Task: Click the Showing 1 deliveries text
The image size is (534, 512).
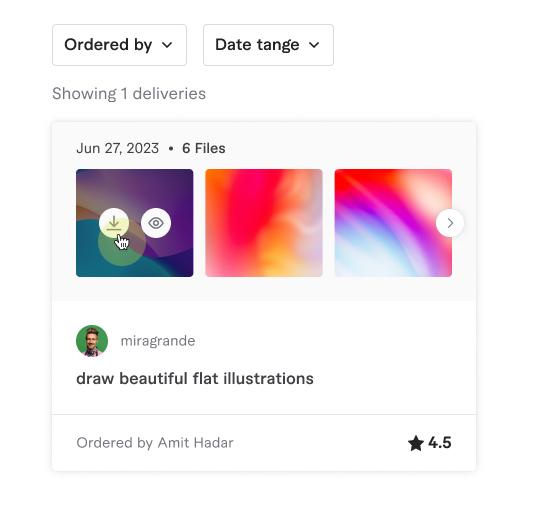Action: pos(129,94)
